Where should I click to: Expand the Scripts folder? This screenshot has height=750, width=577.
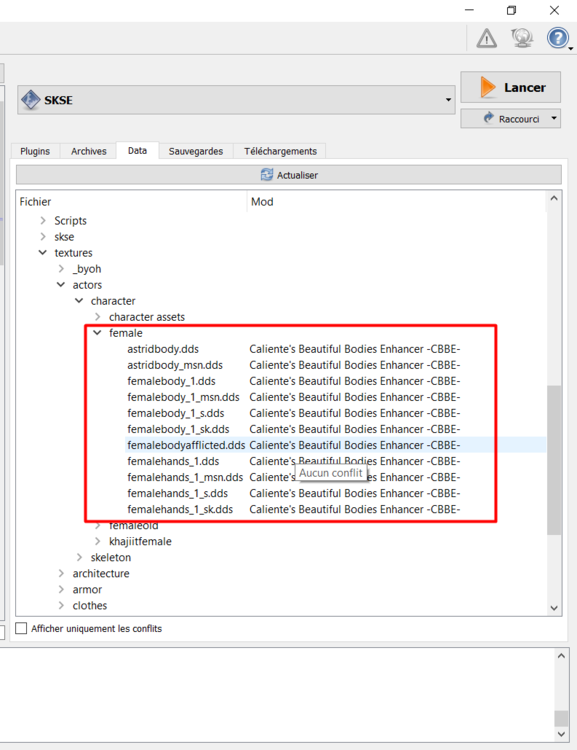click(x=43, y=221)
